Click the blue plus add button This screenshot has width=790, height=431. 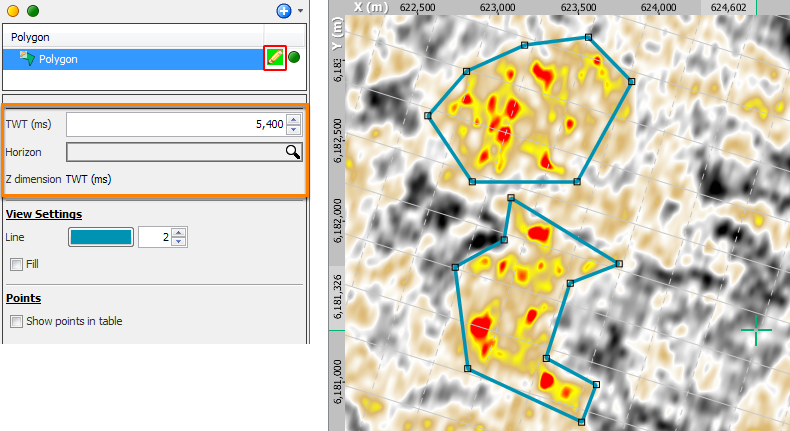[x=284, y=11]
